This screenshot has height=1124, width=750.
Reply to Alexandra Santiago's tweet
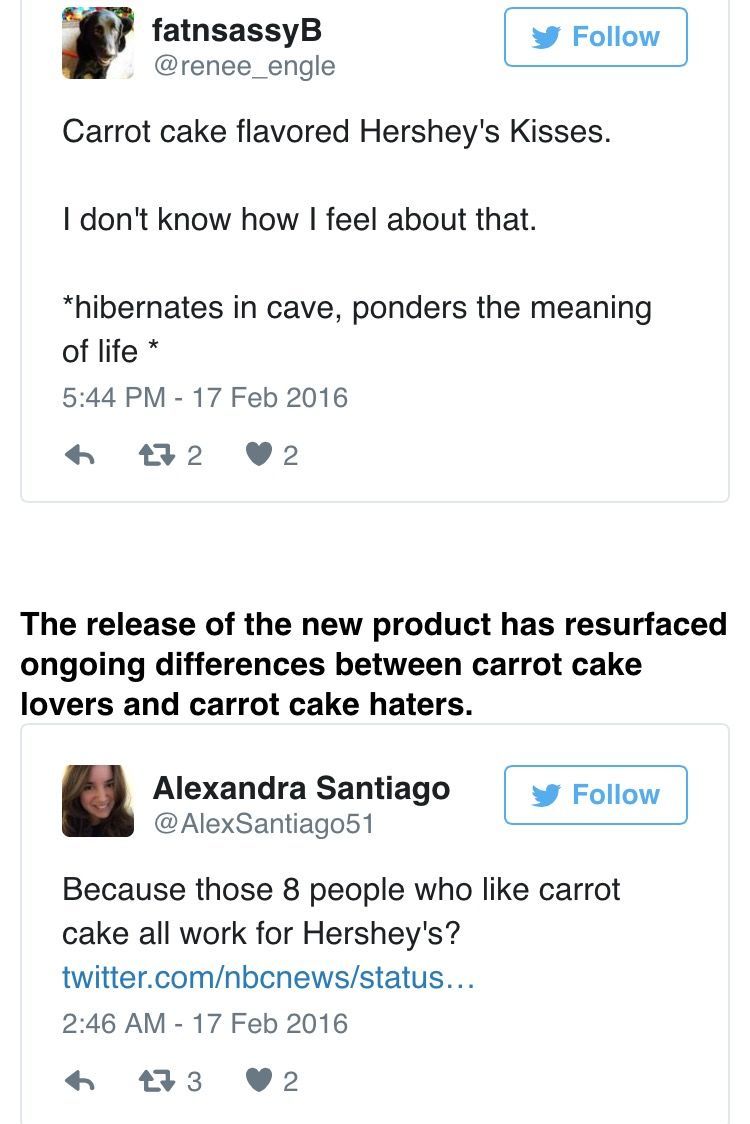[79, 1081]
